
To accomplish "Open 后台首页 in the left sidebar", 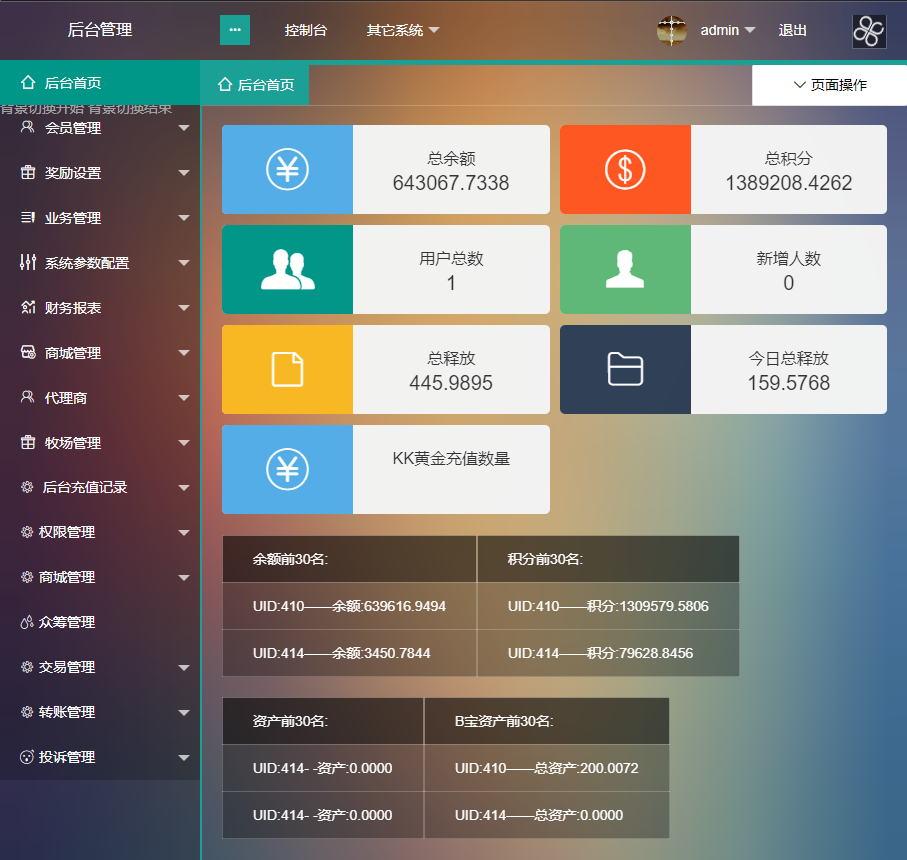I will 72,83.
